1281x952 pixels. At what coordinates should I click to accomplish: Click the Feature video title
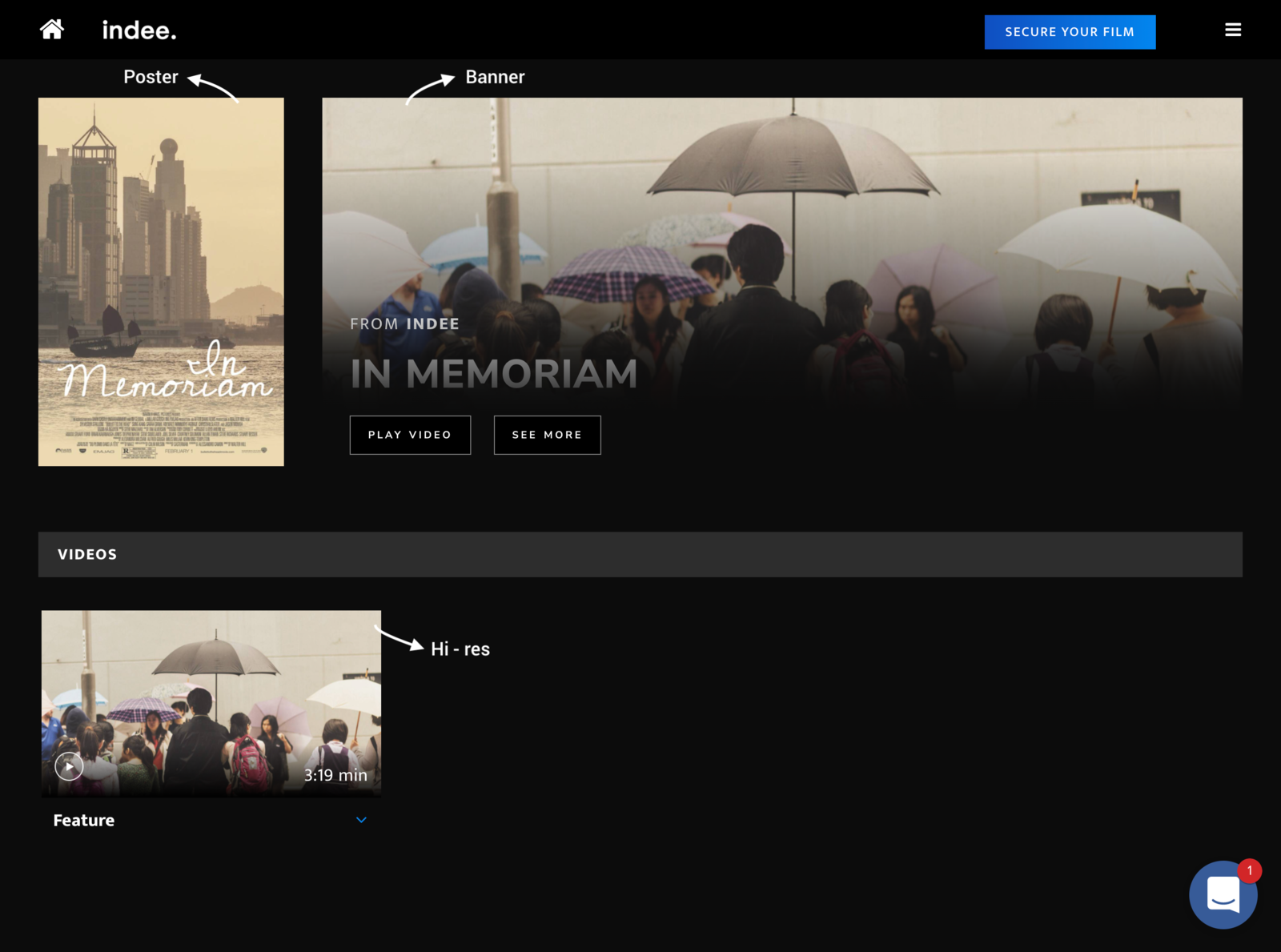[x=84, y=820]
